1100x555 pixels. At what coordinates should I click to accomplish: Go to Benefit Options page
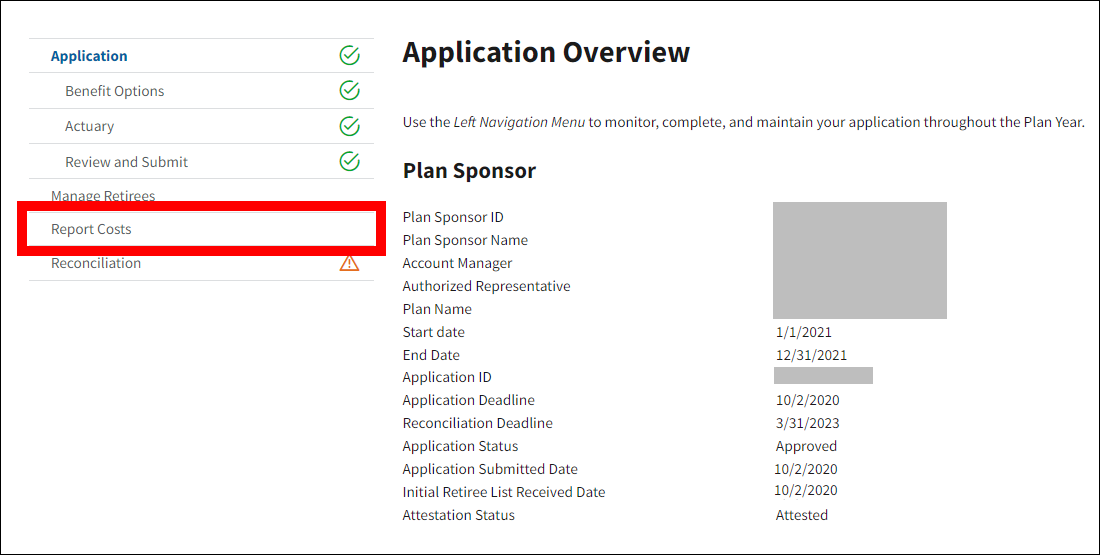tap(114, 91)
